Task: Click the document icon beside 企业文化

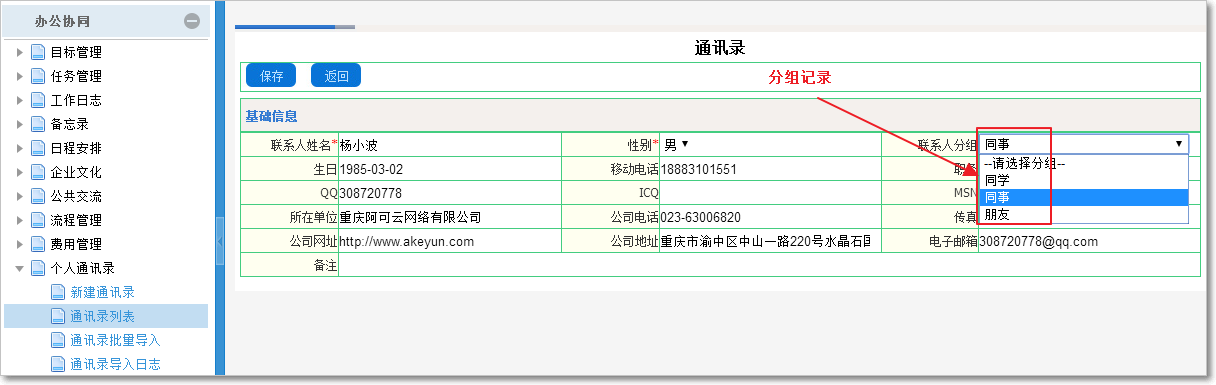Action: (x=38, y=172)
